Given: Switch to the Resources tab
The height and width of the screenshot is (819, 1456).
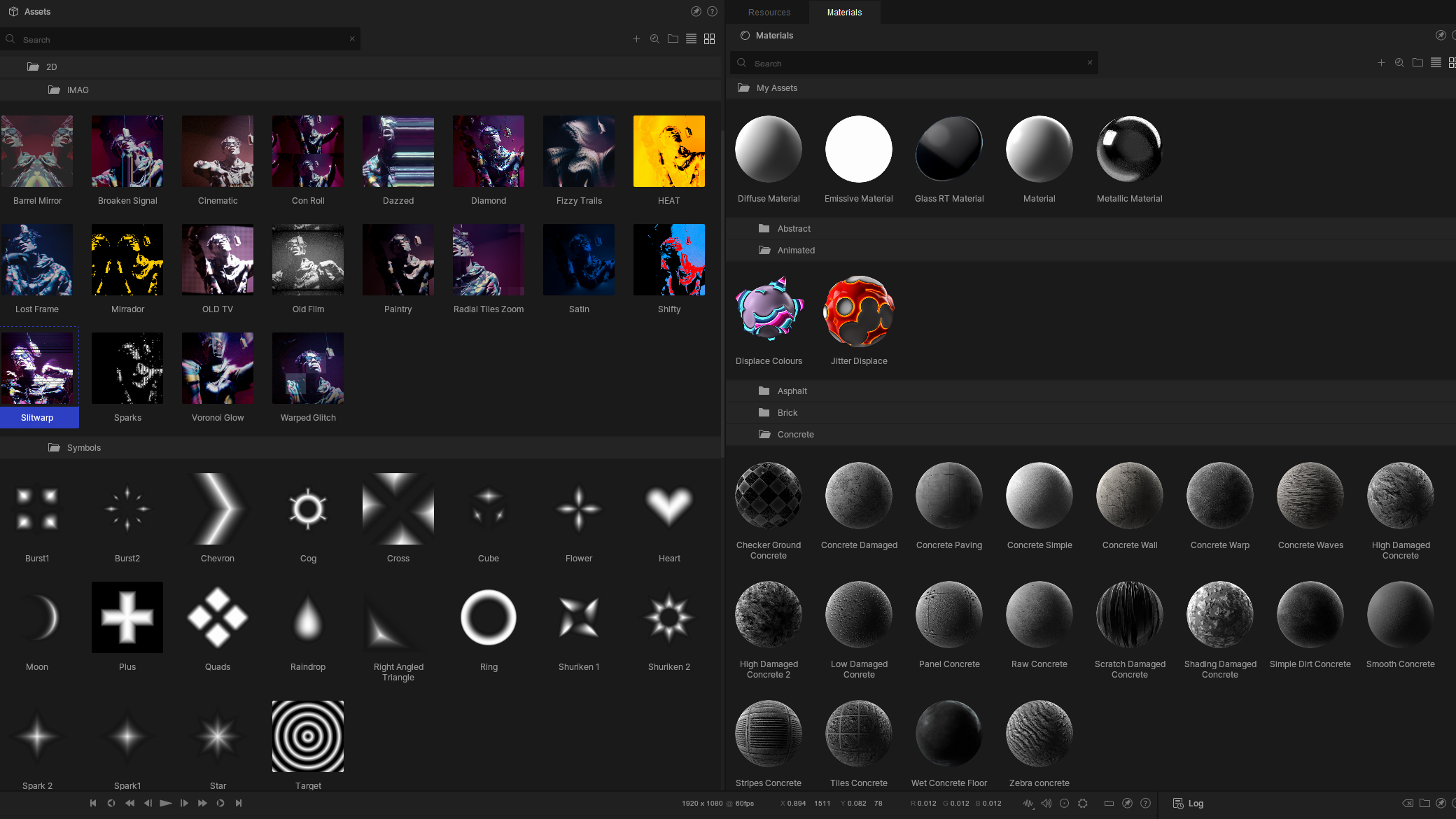Looking at the screenshot, I should [769, 13].
